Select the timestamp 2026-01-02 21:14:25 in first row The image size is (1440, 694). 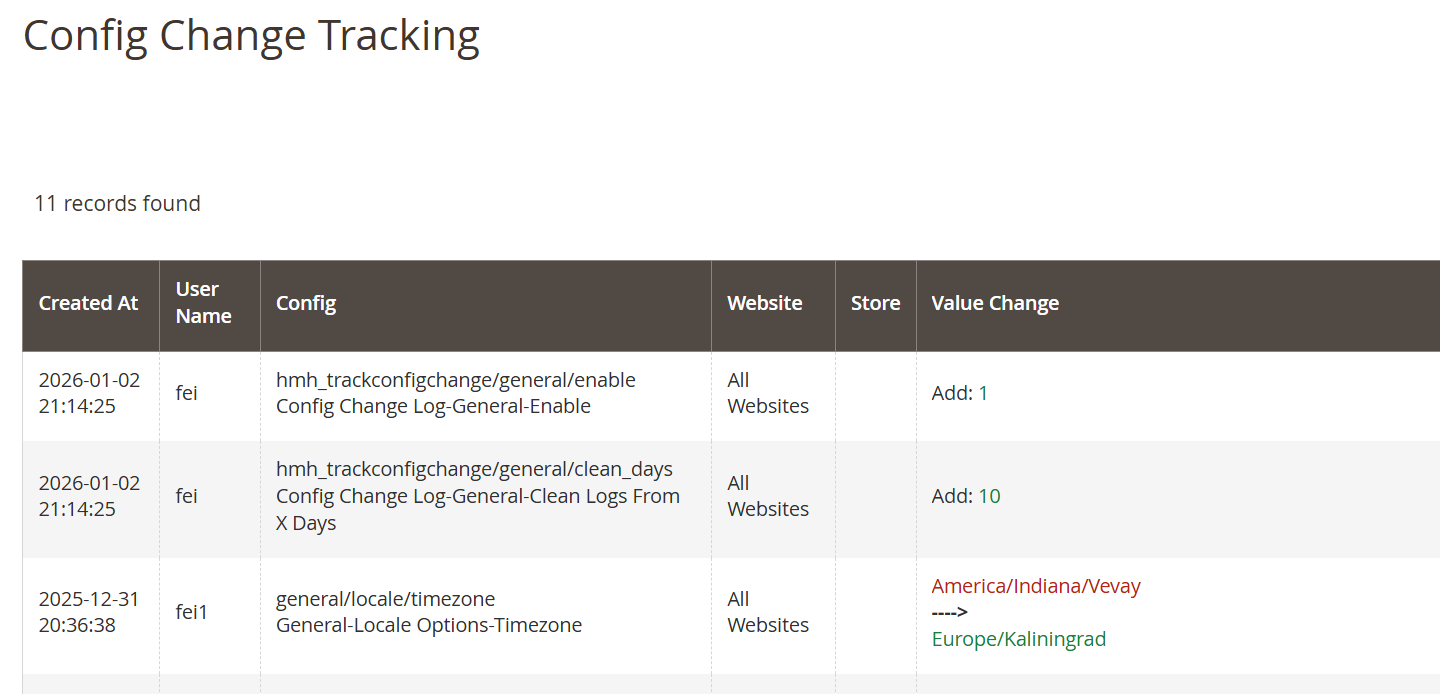click(x=88, y=392)
